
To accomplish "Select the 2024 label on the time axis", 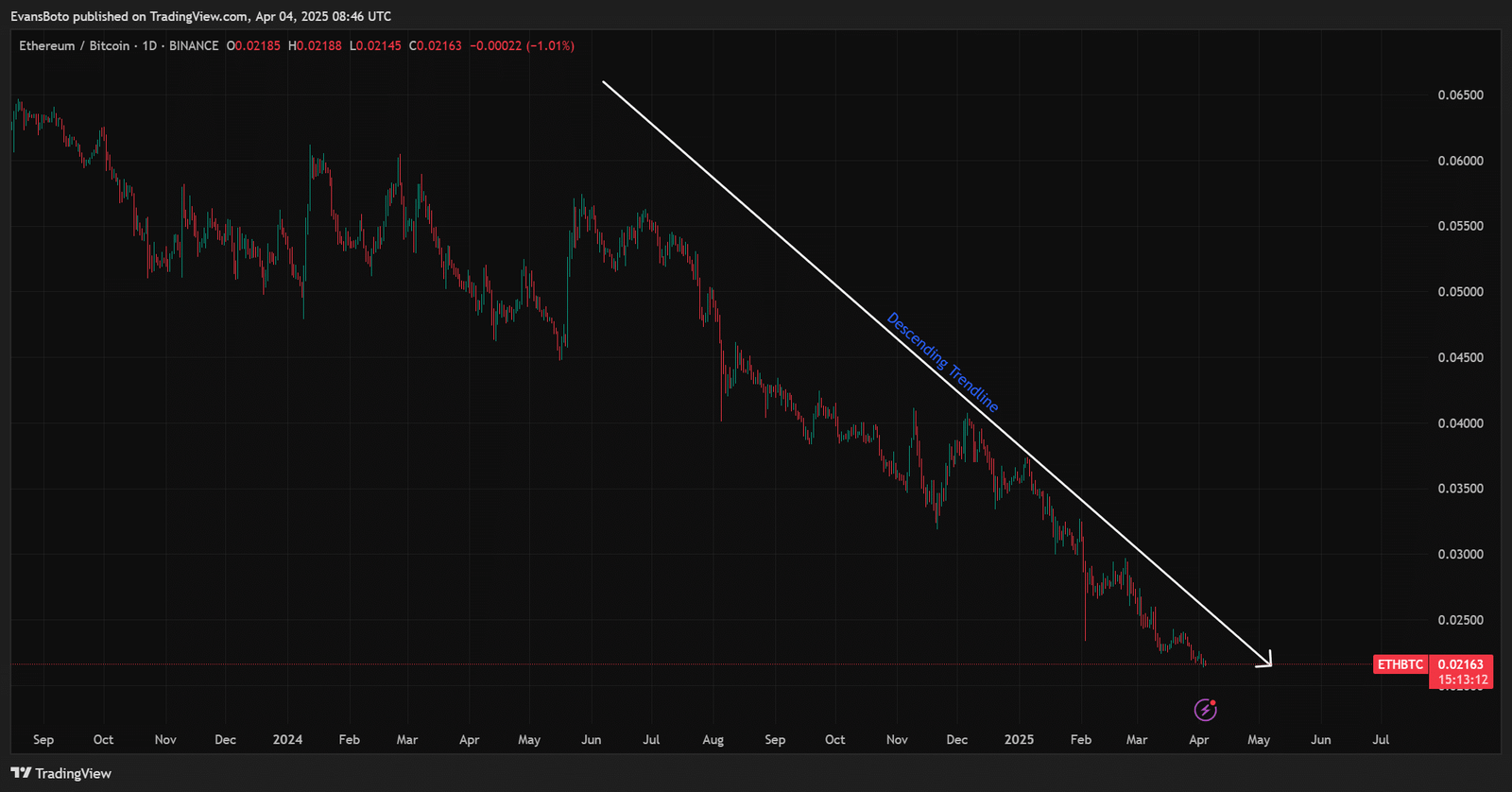I will (x=287, y=739).
